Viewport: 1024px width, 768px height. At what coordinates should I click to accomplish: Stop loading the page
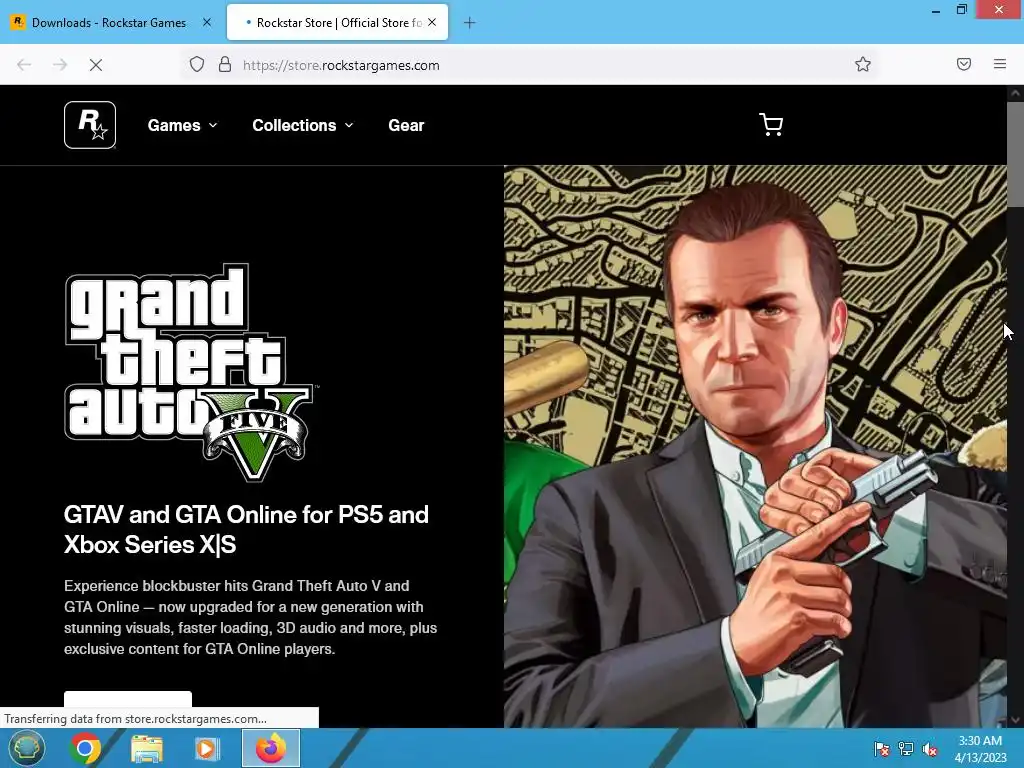95,65
